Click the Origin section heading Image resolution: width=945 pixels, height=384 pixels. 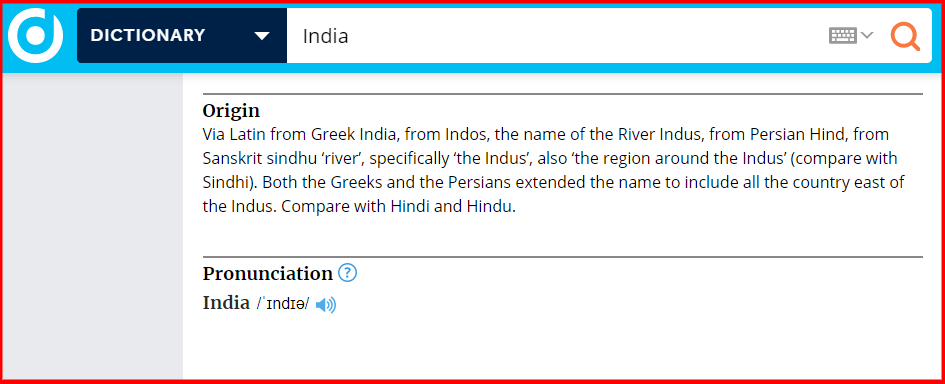click(x=231, y=111)
